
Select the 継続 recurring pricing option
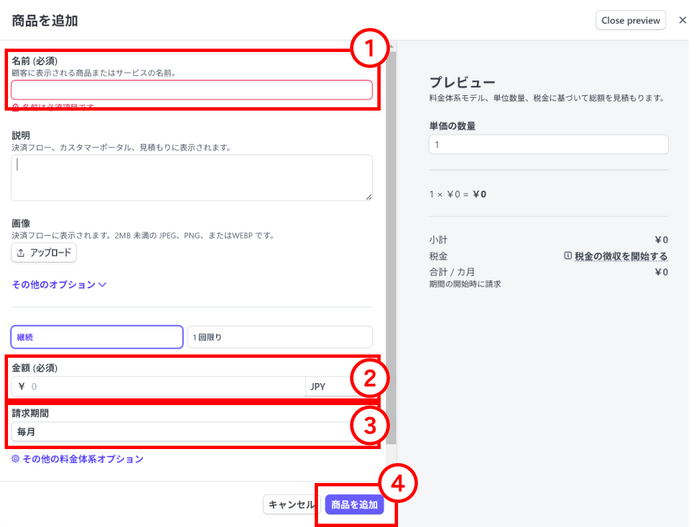pos(97,337)
